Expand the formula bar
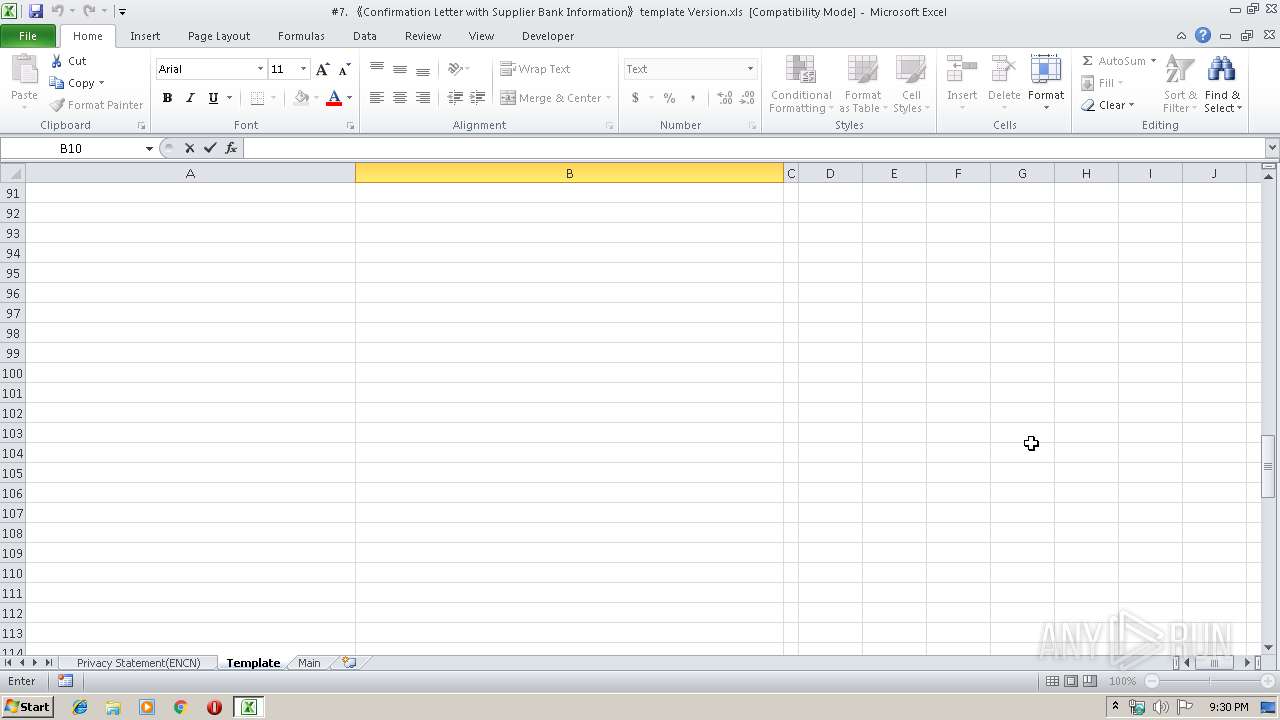The image size is (1280, 720). click(x=1271, y=147)
